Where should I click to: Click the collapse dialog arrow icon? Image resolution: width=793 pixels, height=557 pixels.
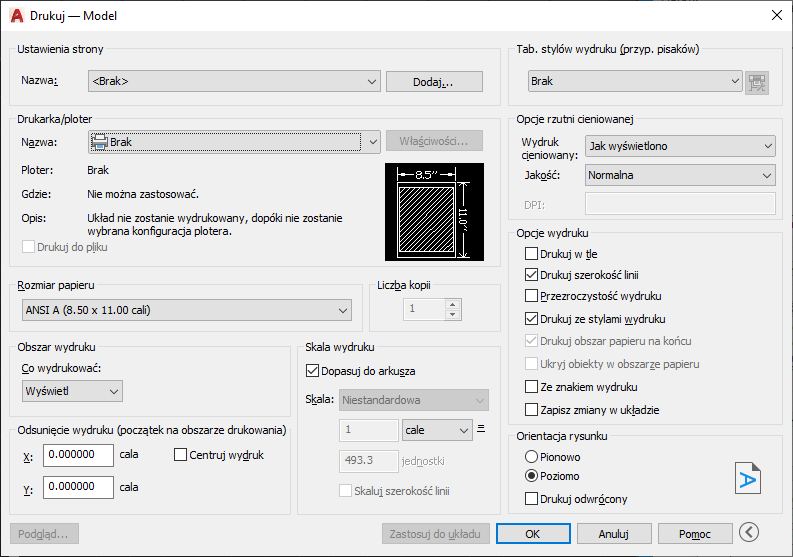pyautogui.click(x=748, y=532)
